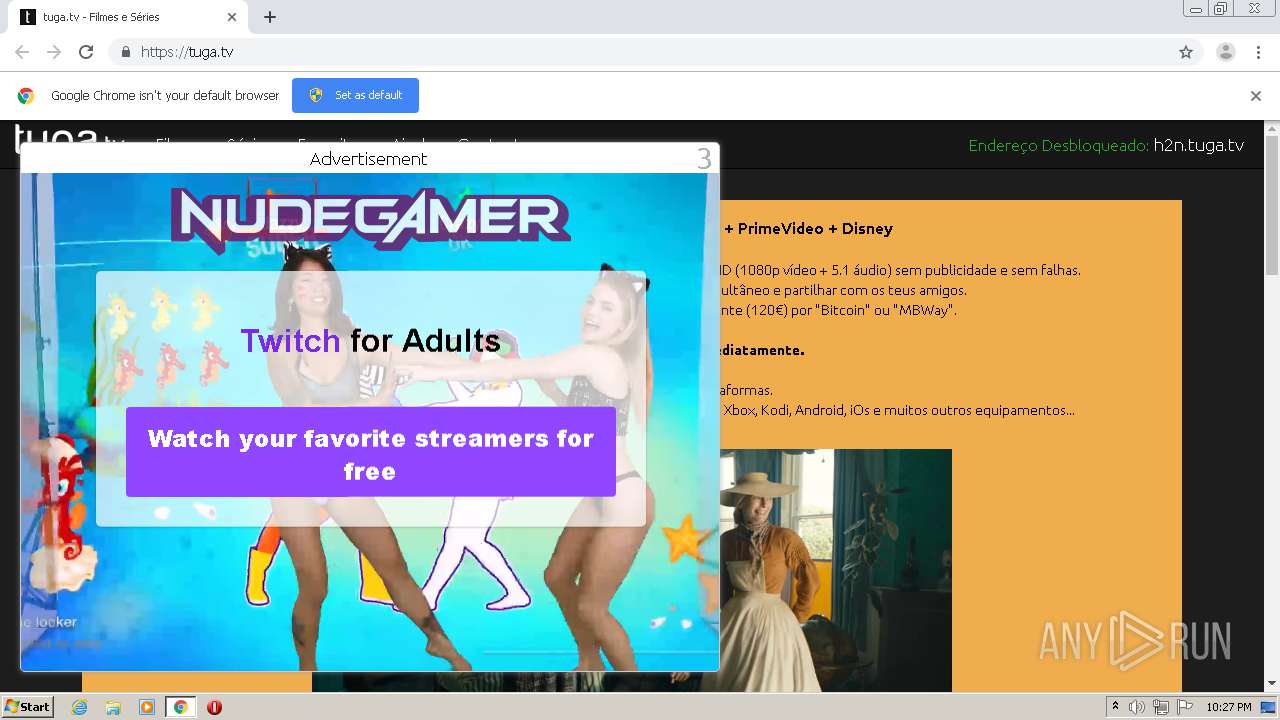
Task: Click the taskbar clock showing 10:27 PM
Action: tap(1229, 707)
